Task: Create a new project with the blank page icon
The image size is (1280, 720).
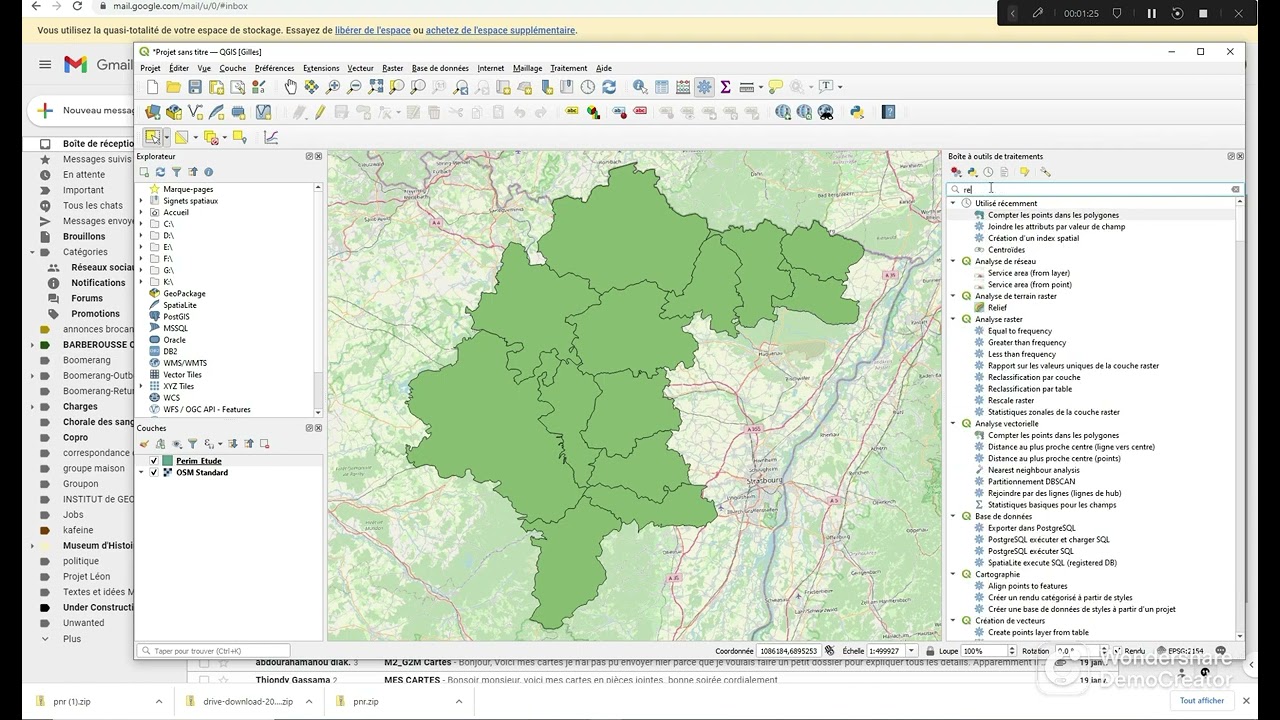Action: click(x=152, y=87)
